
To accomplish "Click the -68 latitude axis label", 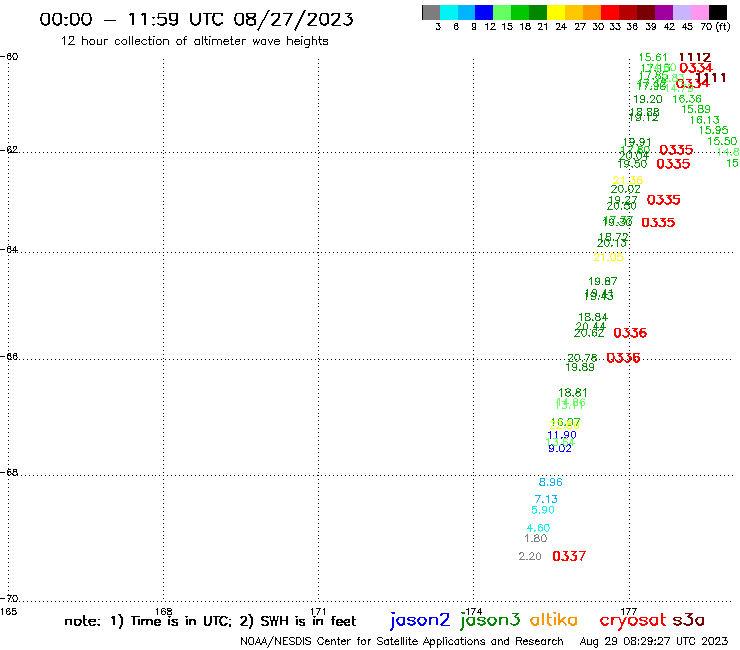I will [x=9, y=472].
